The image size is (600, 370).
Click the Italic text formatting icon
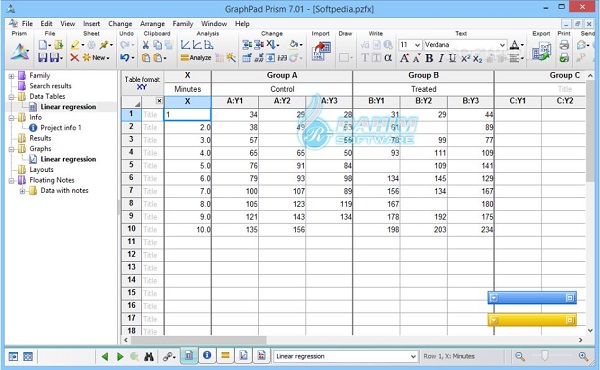(x=441, y=58)
